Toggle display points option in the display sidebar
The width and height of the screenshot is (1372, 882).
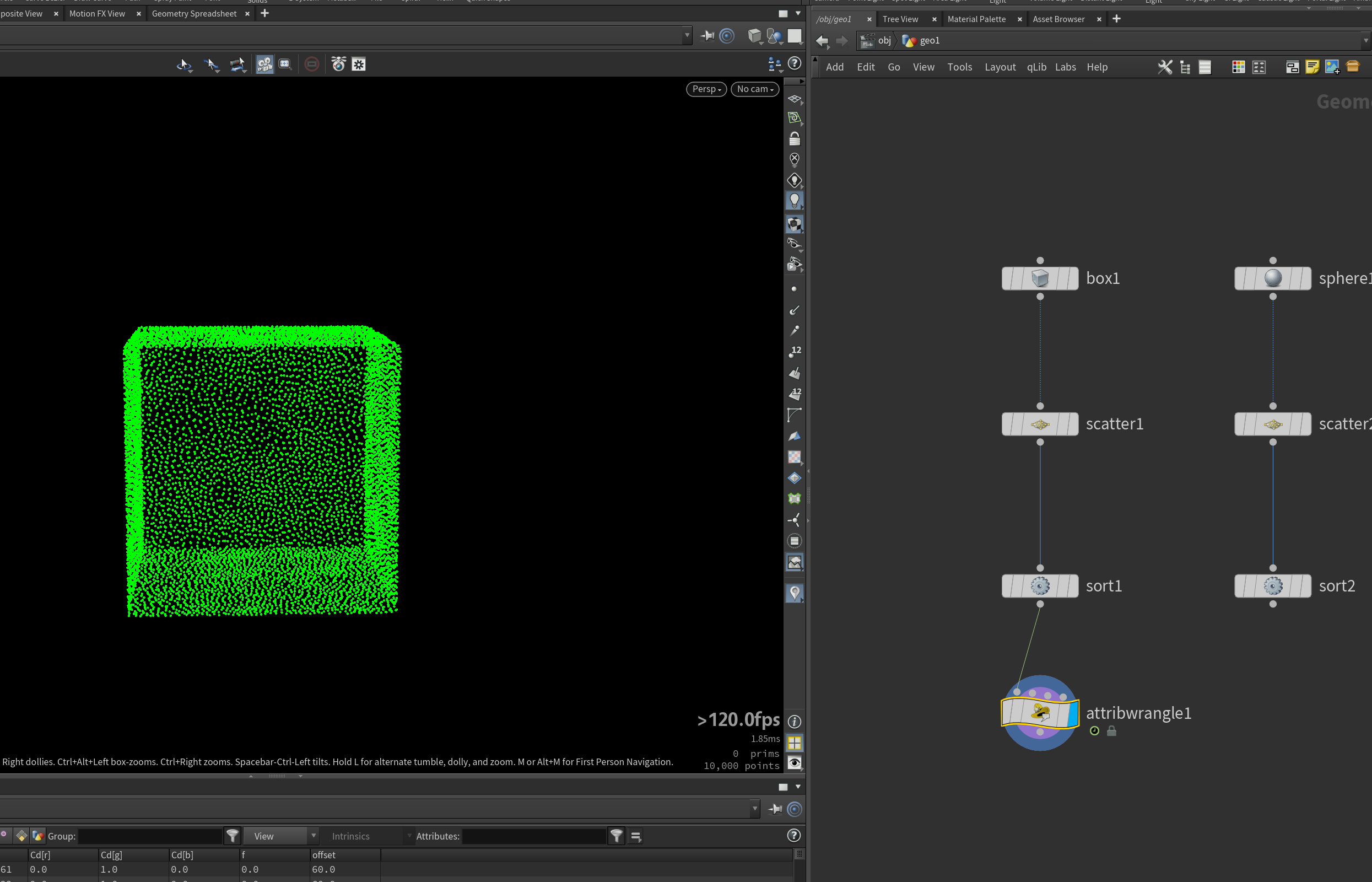click(794, 289)
